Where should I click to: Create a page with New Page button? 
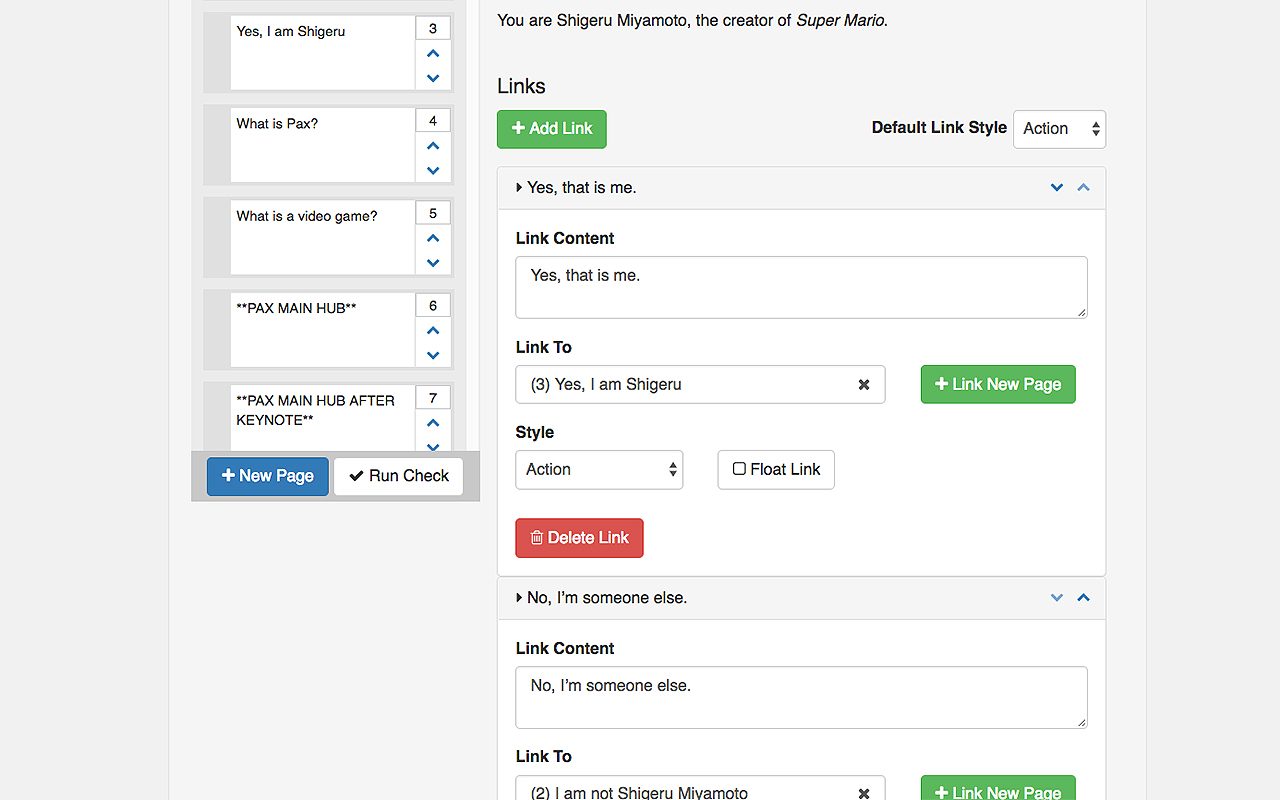[x=268, y=476]
